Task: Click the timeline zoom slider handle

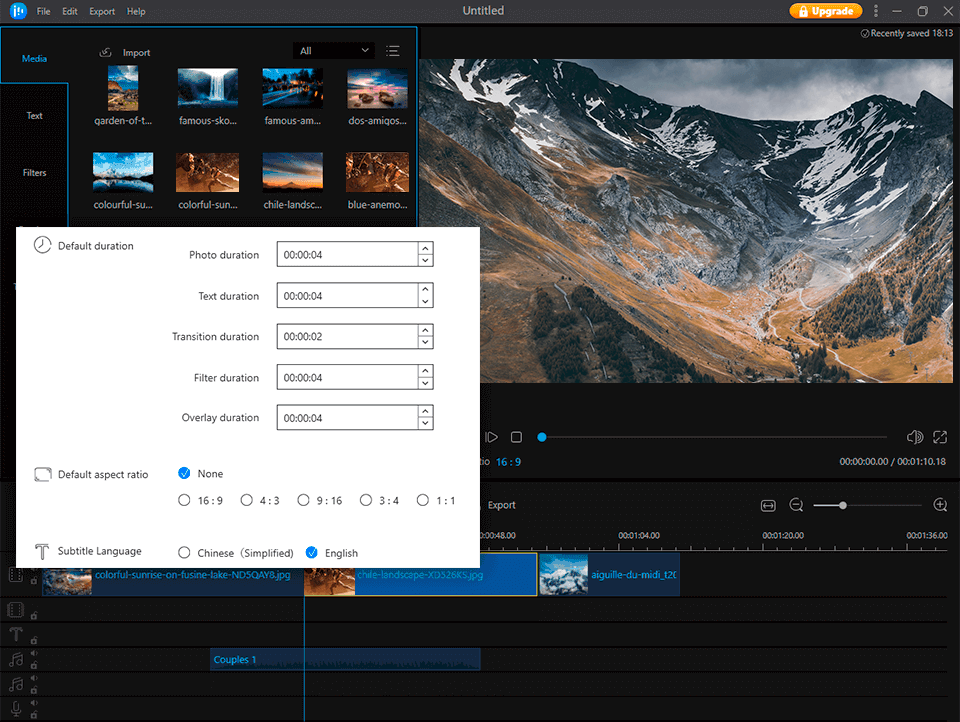Action: (843, 506)
